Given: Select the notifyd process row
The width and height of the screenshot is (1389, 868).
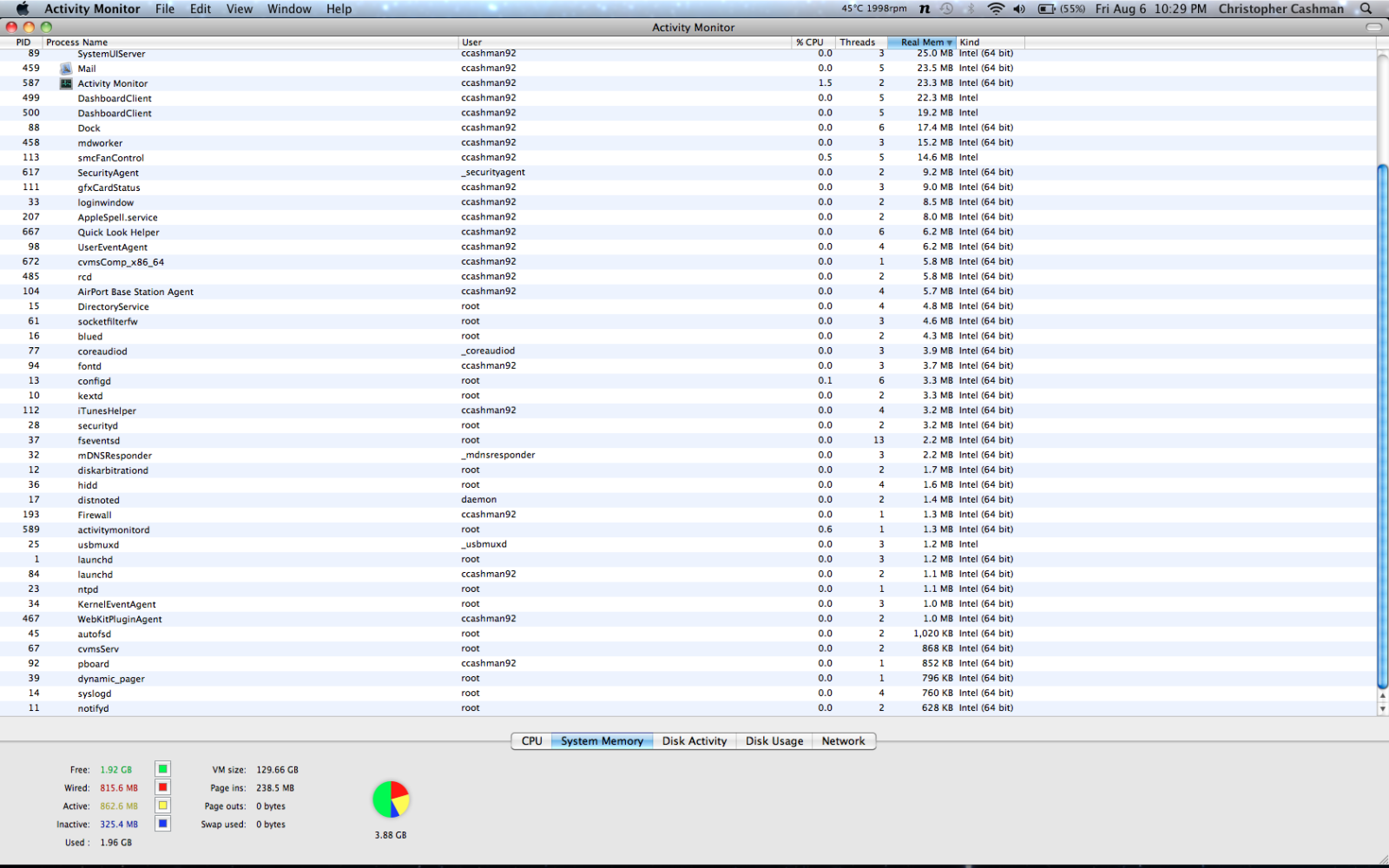Looking at the screenshot, I should point(688,708).
